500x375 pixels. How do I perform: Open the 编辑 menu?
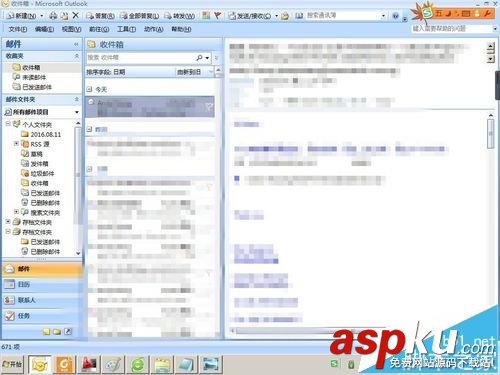tap(44, 29)
